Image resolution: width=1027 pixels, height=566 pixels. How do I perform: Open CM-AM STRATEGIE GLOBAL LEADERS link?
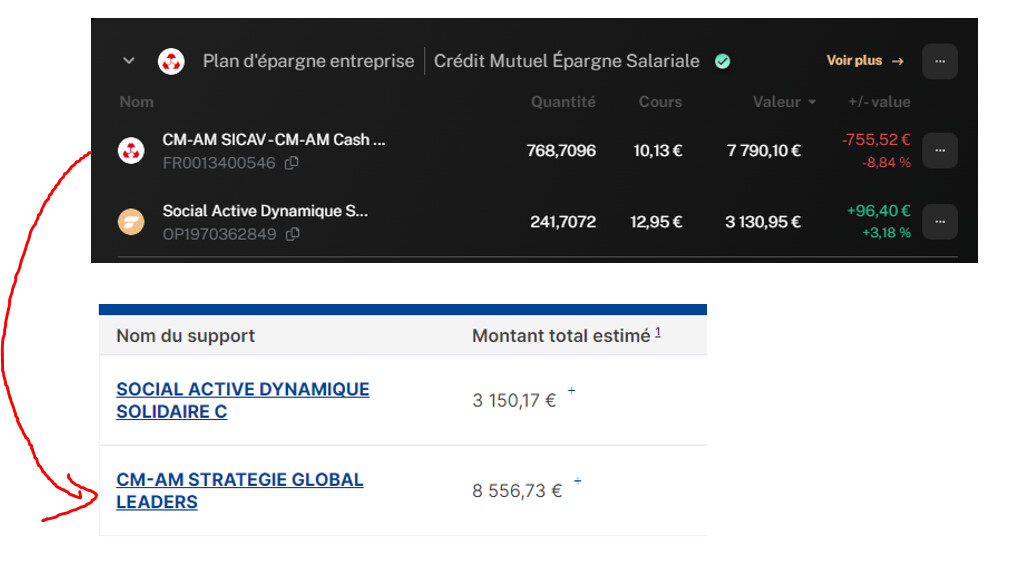[x=240, y=491]
